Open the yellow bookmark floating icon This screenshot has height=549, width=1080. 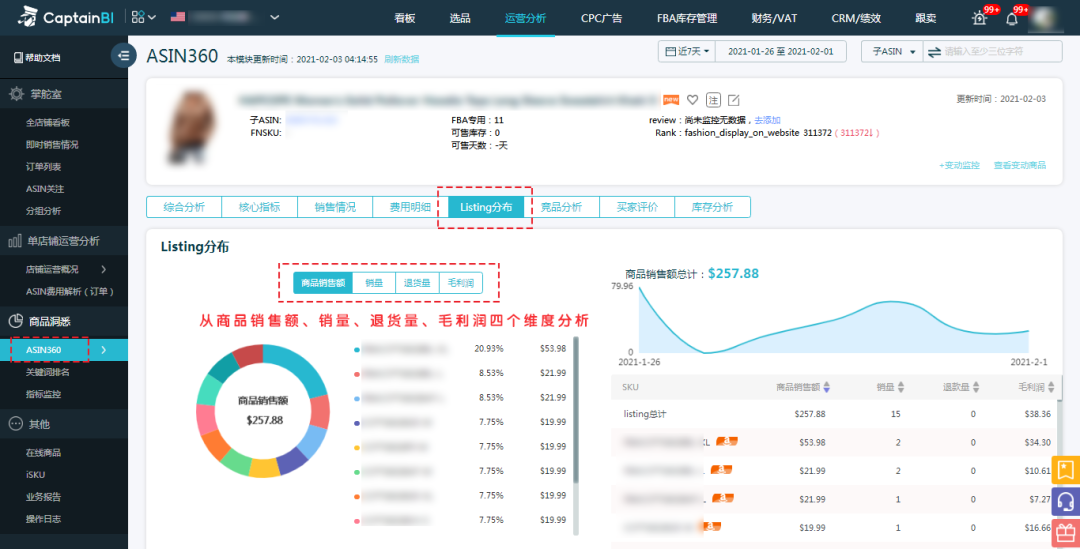1066,470
